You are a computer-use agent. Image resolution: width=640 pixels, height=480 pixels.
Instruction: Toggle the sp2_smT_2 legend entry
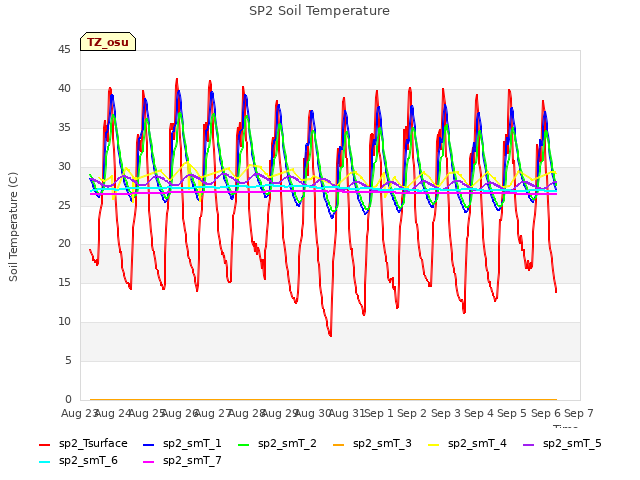coord(278,444)
